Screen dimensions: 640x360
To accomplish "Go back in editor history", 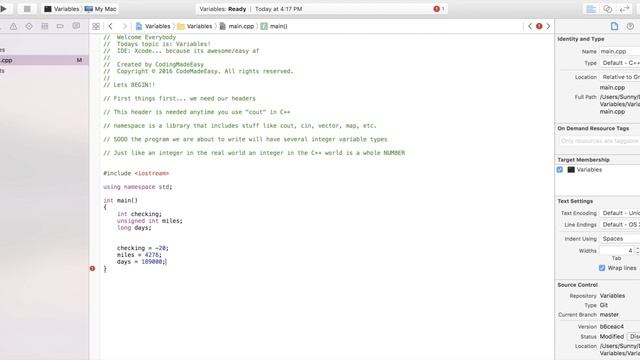I will coord(111,26).
